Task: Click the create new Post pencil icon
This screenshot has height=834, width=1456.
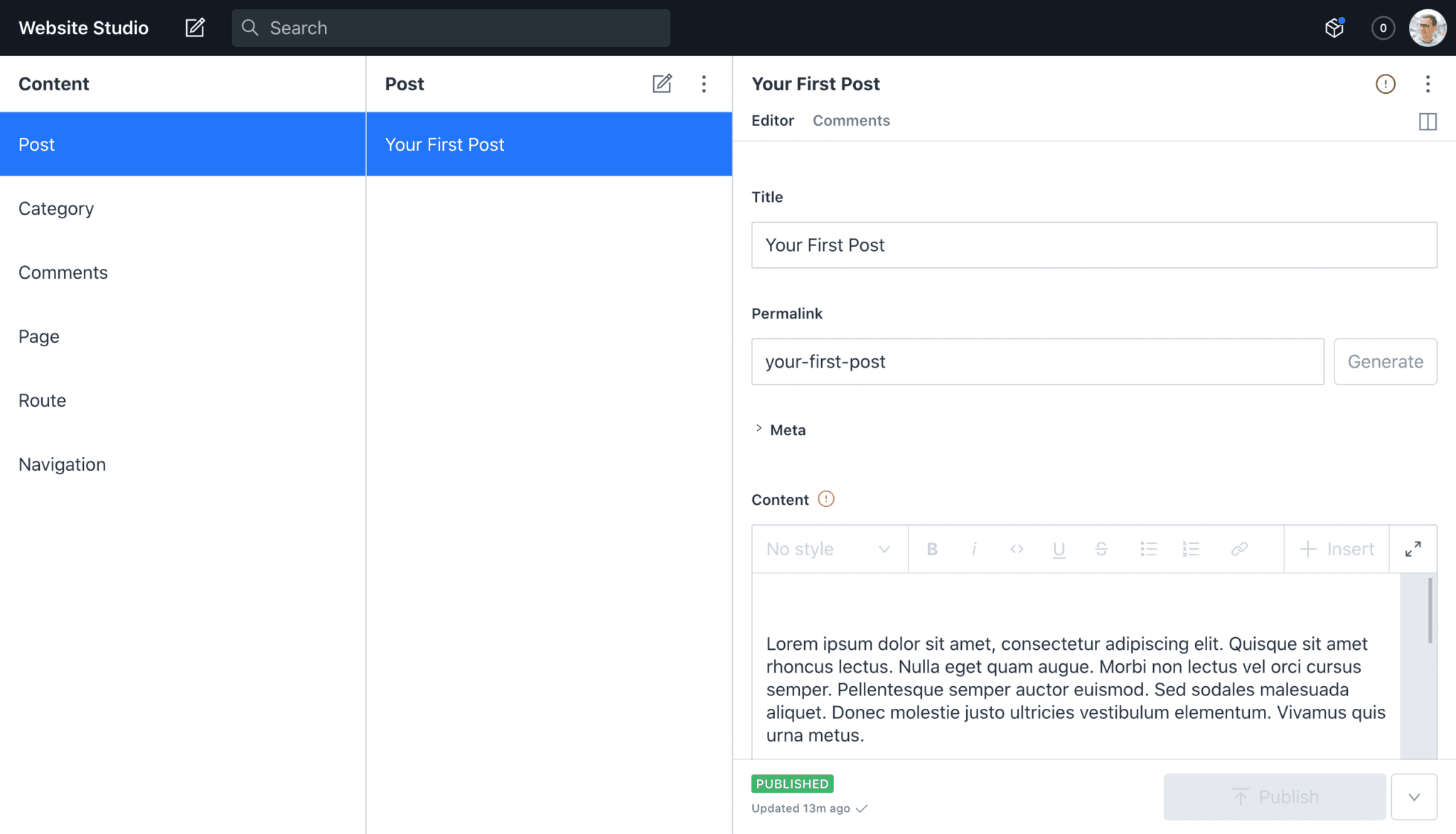Action: pos(662,84)
